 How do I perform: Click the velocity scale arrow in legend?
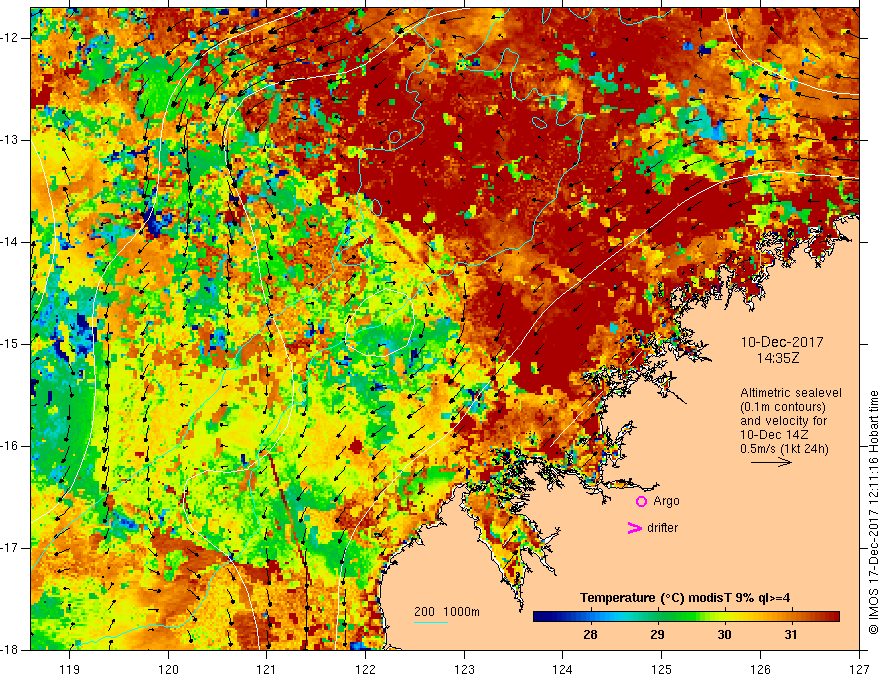coord(771,462)
